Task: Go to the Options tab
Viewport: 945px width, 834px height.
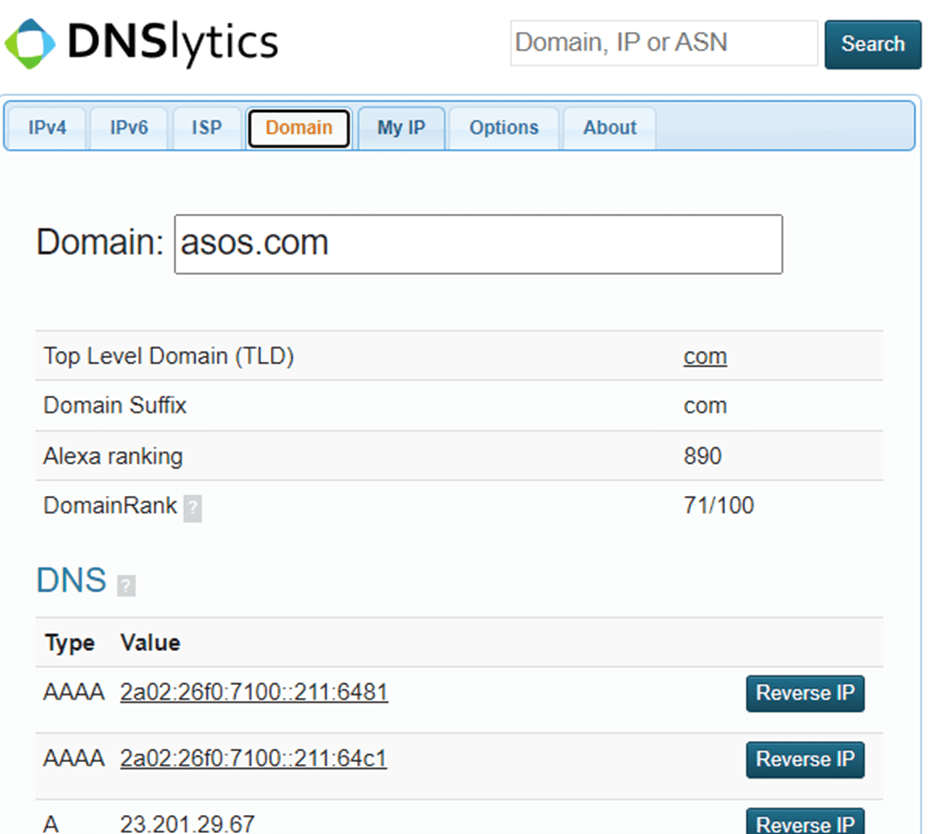Action: point(504,128)
